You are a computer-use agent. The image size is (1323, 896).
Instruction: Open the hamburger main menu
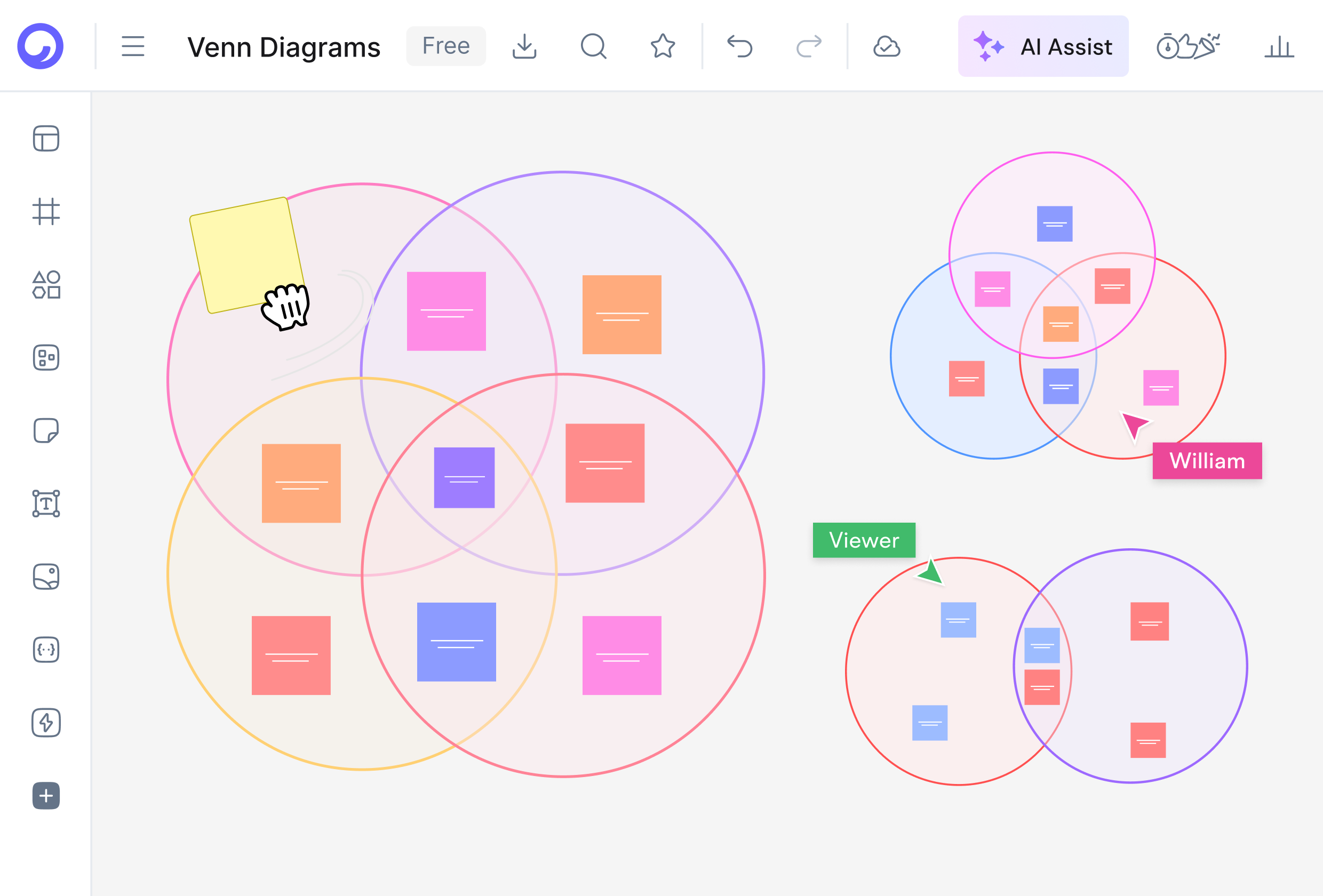point(133,46)
